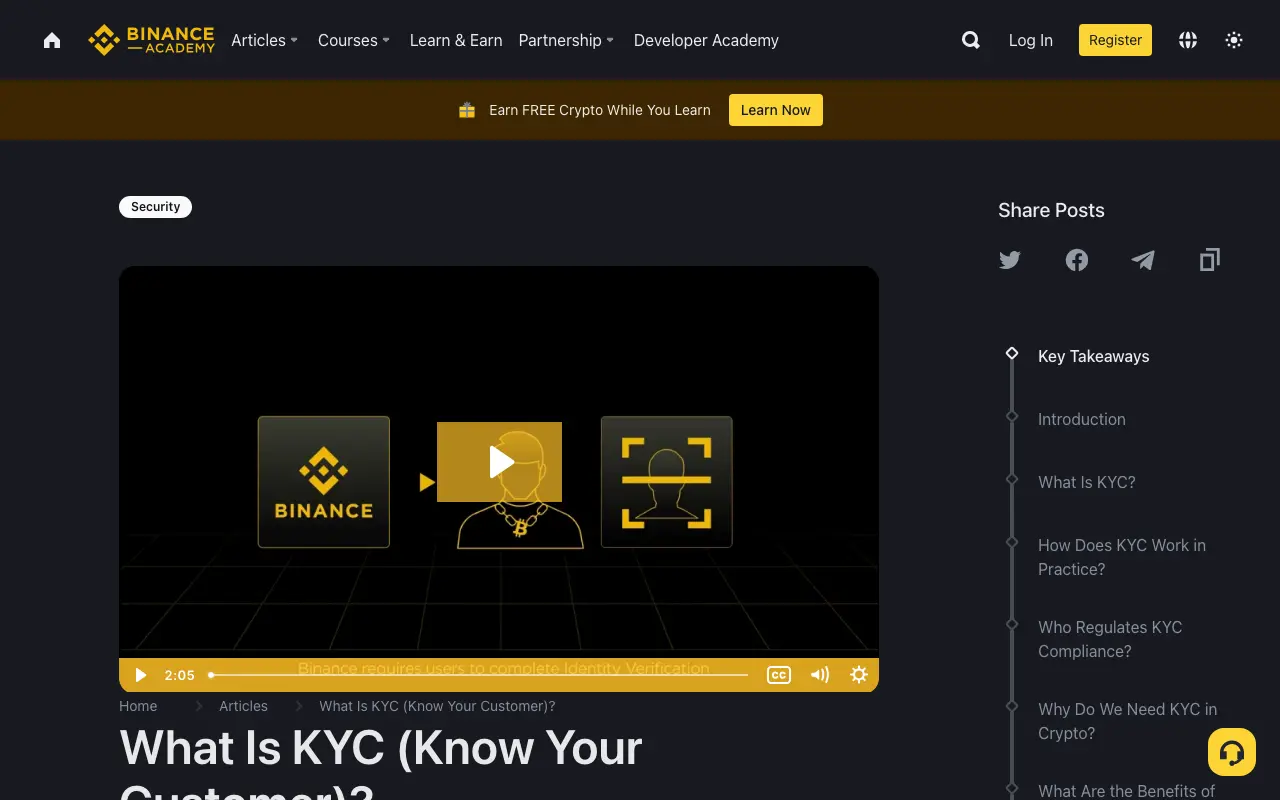Play video from the control bar
1280x800 pixels.
[141, 675]
